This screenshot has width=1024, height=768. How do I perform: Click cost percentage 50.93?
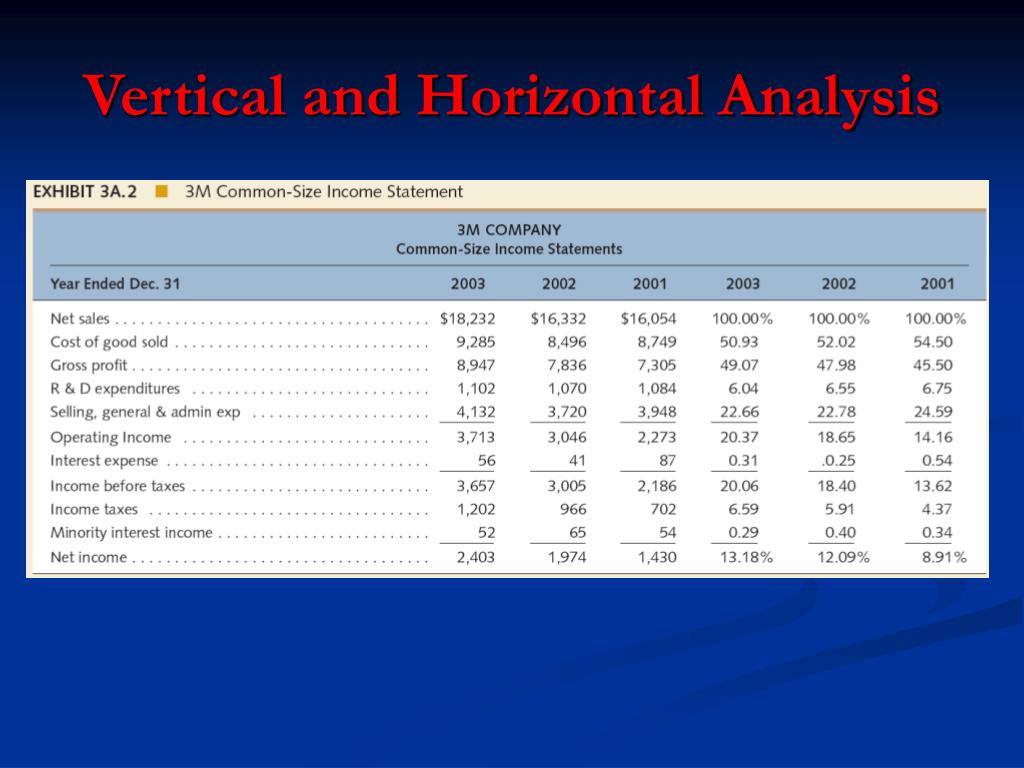click(x=739, y=342)
